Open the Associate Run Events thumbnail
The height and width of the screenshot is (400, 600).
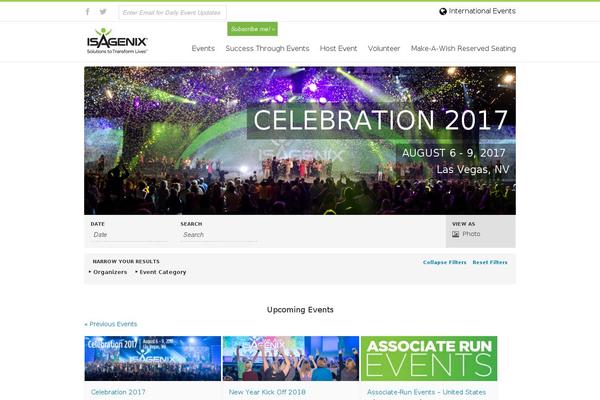[429, 359]
